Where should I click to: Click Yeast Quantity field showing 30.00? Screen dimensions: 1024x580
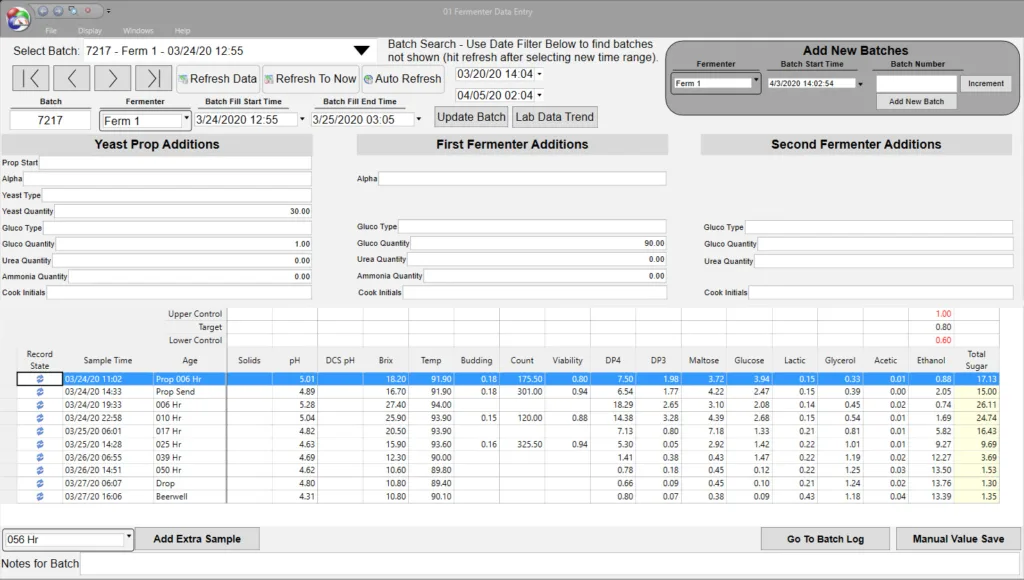[x=183, y=211]
